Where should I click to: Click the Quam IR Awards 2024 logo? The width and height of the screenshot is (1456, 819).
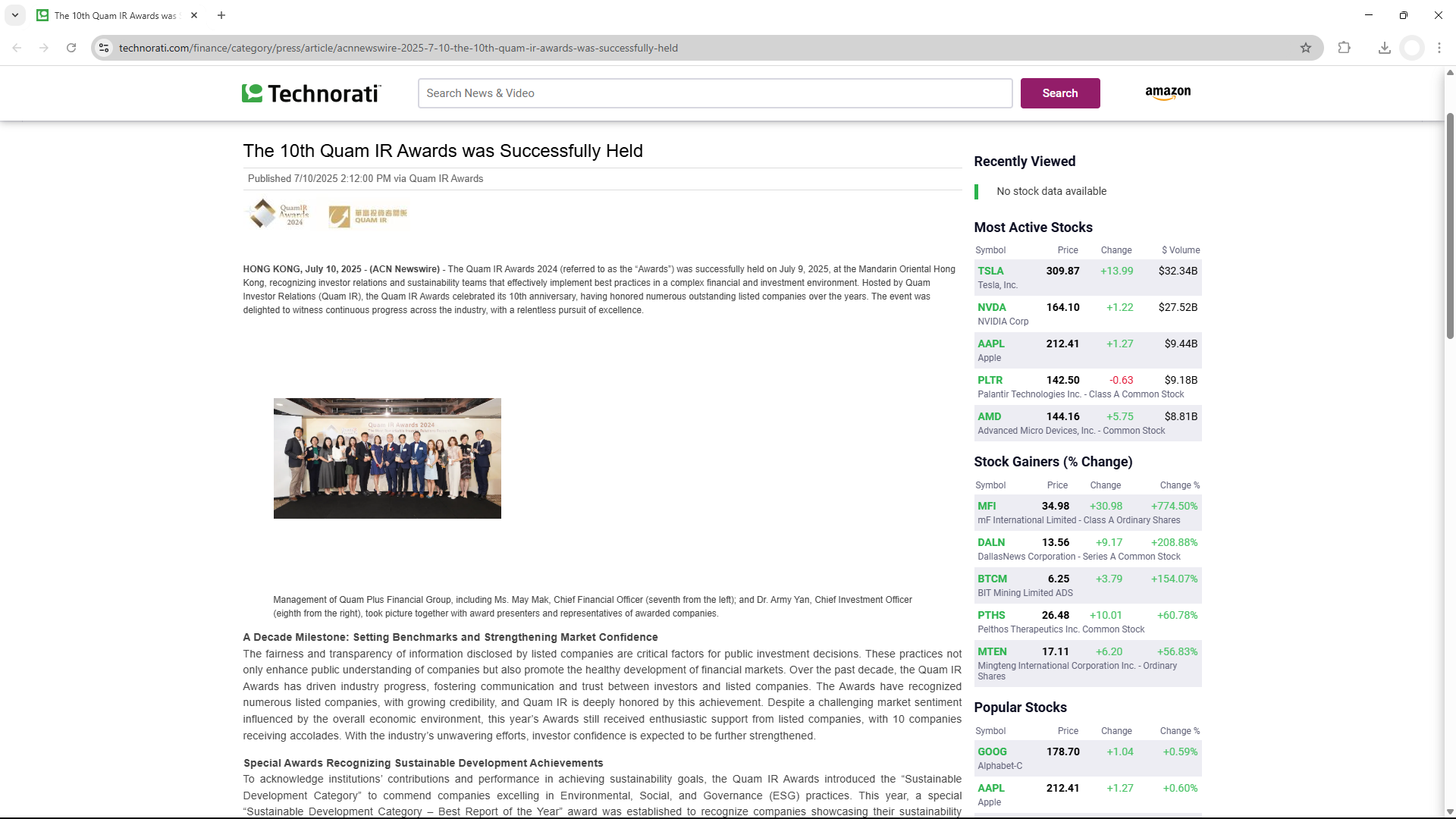point(278,214)
